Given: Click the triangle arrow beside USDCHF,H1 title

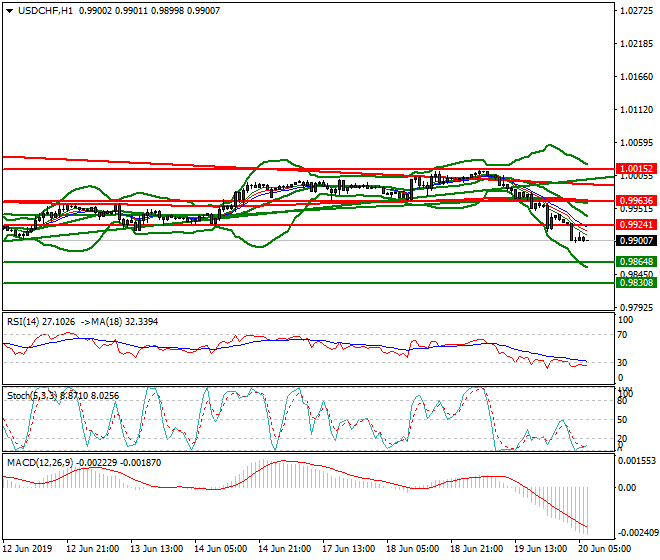Looking at the screenshot, I should point(9,11).
